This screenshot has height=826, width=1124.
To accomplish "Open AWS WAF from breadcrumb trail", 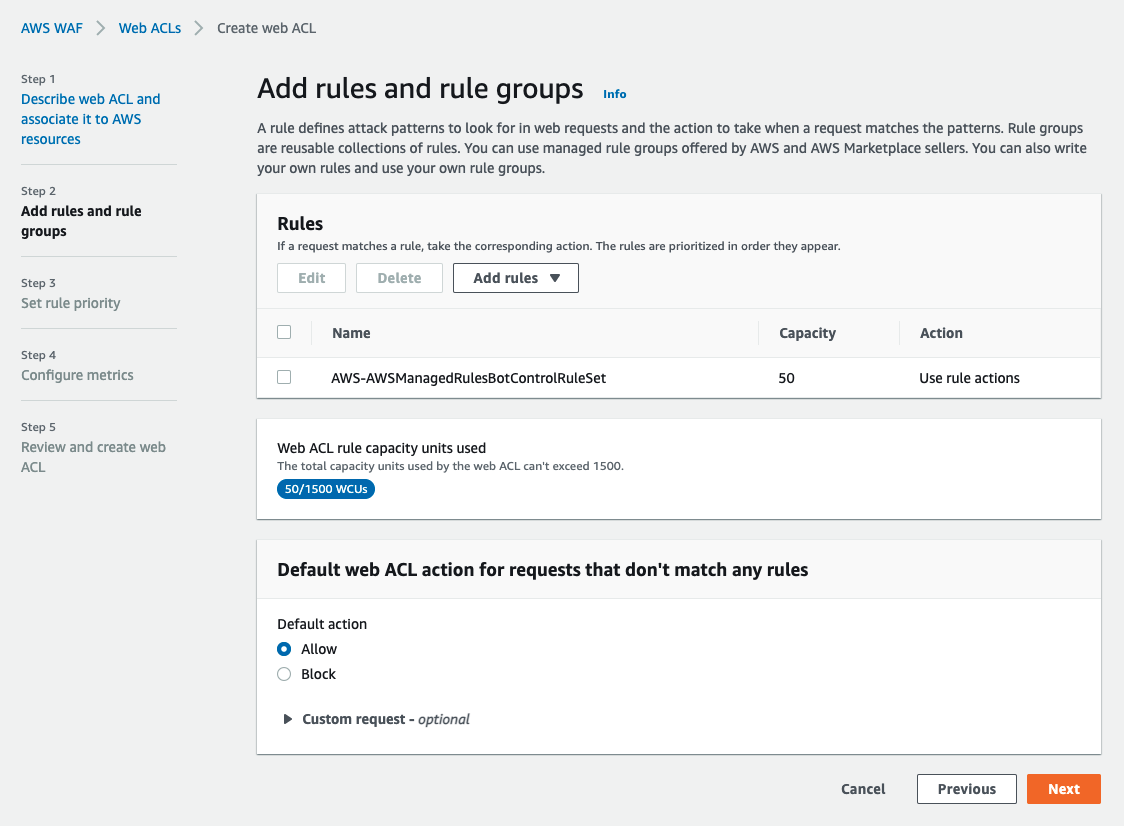I will (x=51, y=28).
